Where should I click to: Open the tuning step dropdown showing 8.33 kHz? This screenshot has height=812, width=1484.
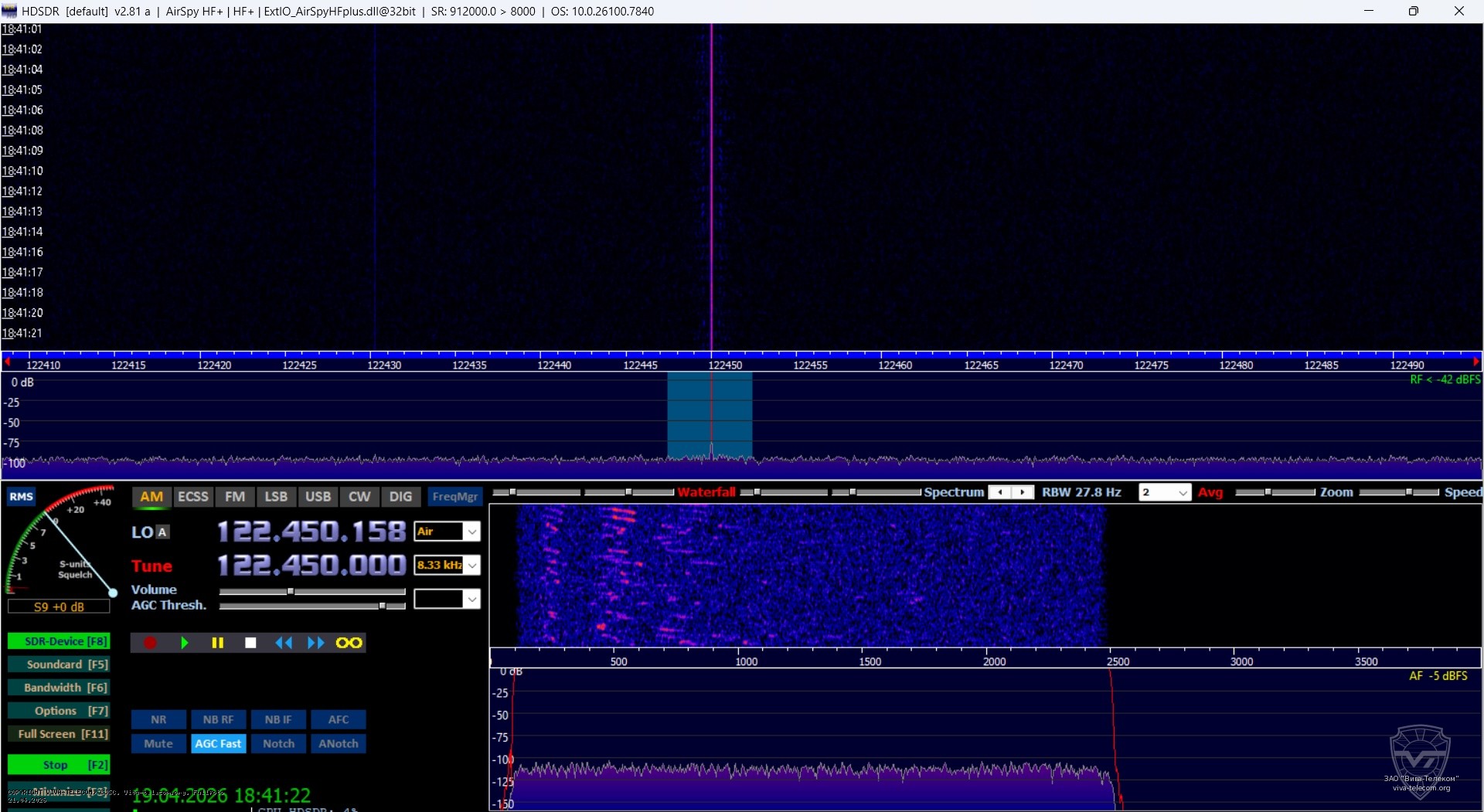click(x=447, y=565)
